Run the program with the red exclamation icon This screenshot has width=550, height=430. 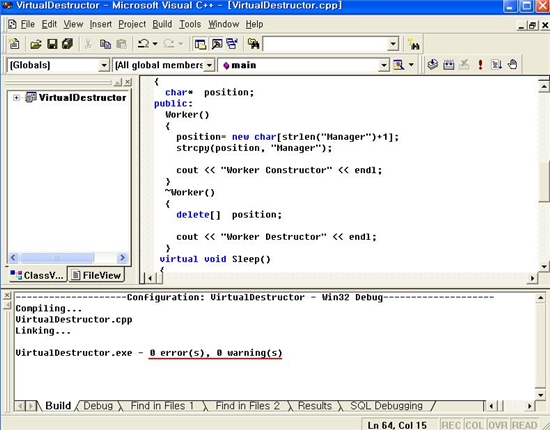tap(480, 65)
